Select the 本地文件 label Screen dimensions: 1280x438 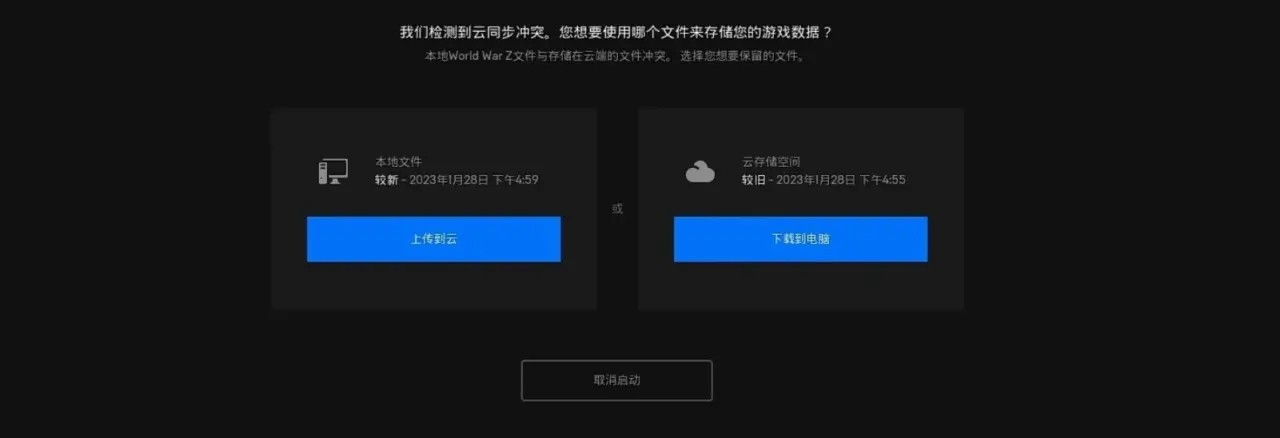coord(398,161)
